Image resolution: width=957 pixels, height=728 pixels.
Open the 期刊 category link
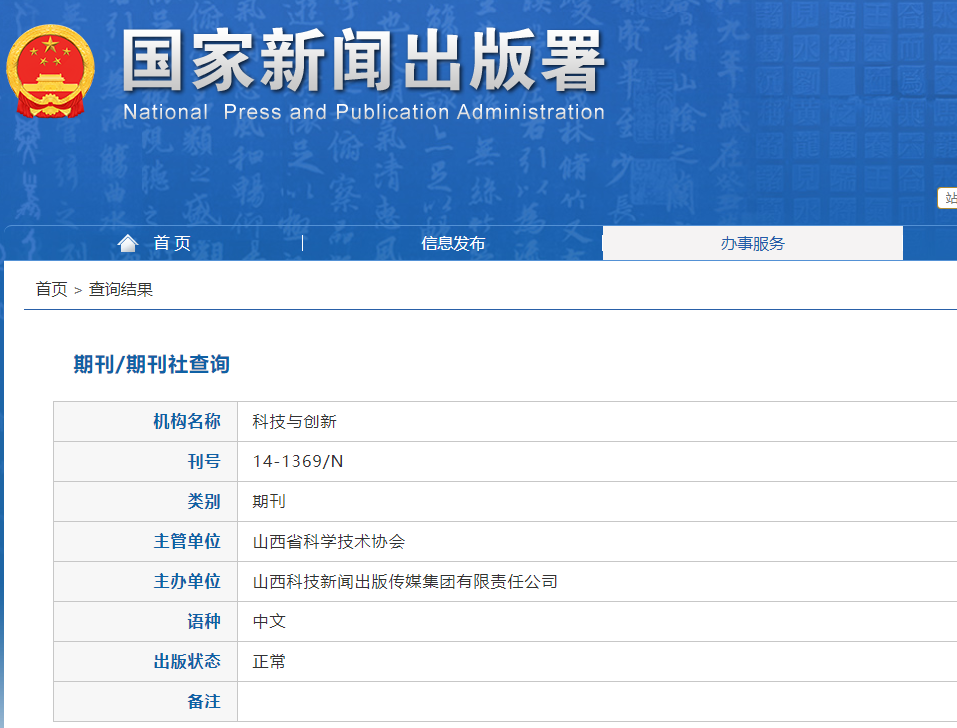pos(266,501)
